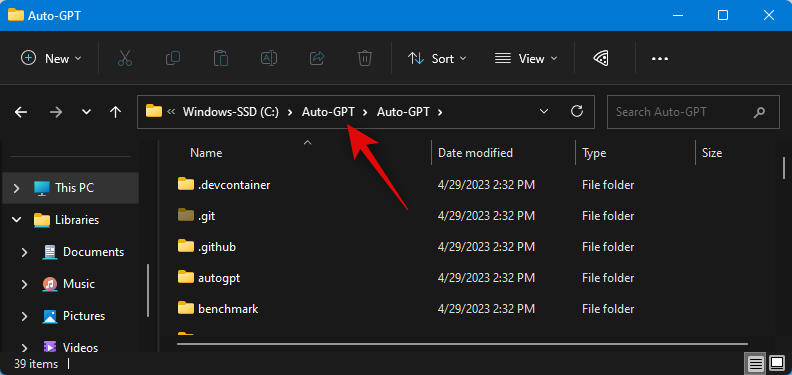Click the app icon beside View
Viewport: 792px width, 375px height.
pos(600,59)
